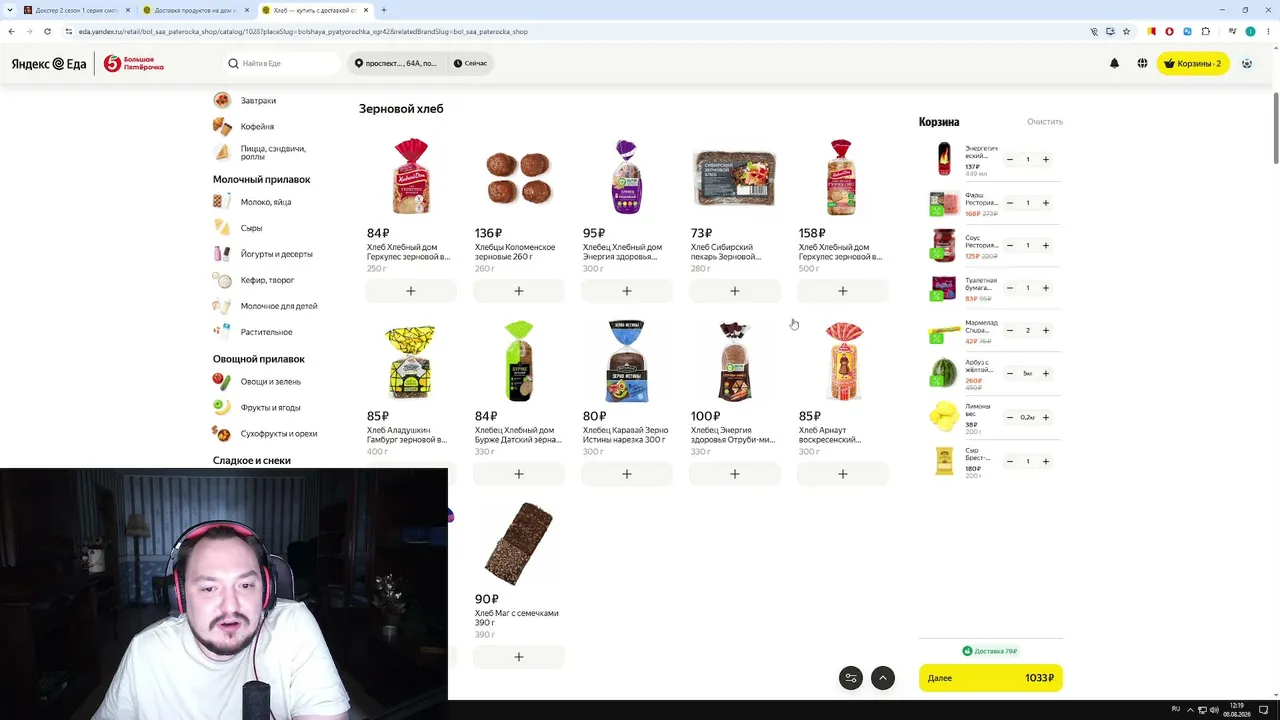Open the Хлеб Аладушкин Гамбург product image
Image resolution: width=1280 pixels, height=720 pixels.
pos(411,362)
